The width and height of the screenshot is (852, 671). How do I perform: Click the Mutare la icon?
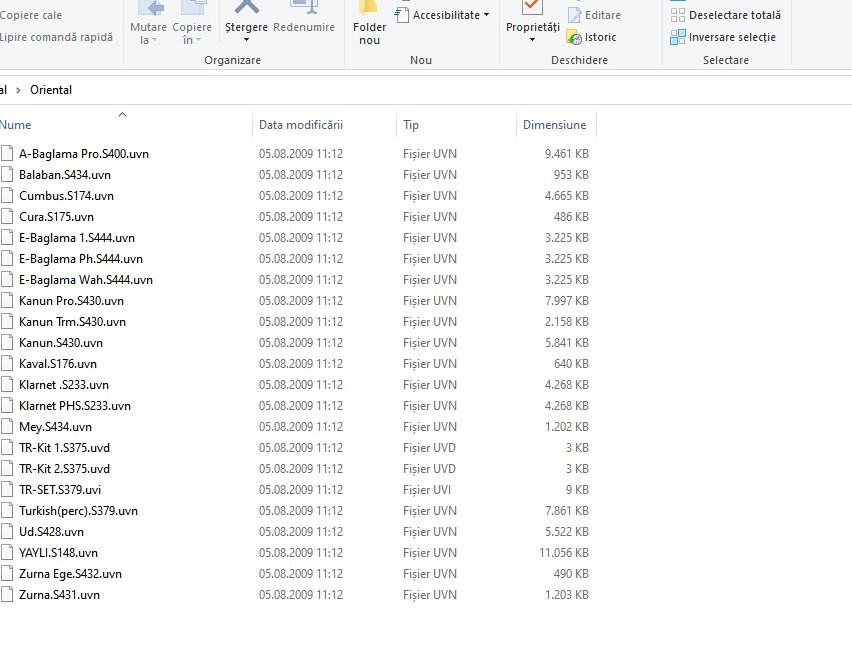(152, 8)
